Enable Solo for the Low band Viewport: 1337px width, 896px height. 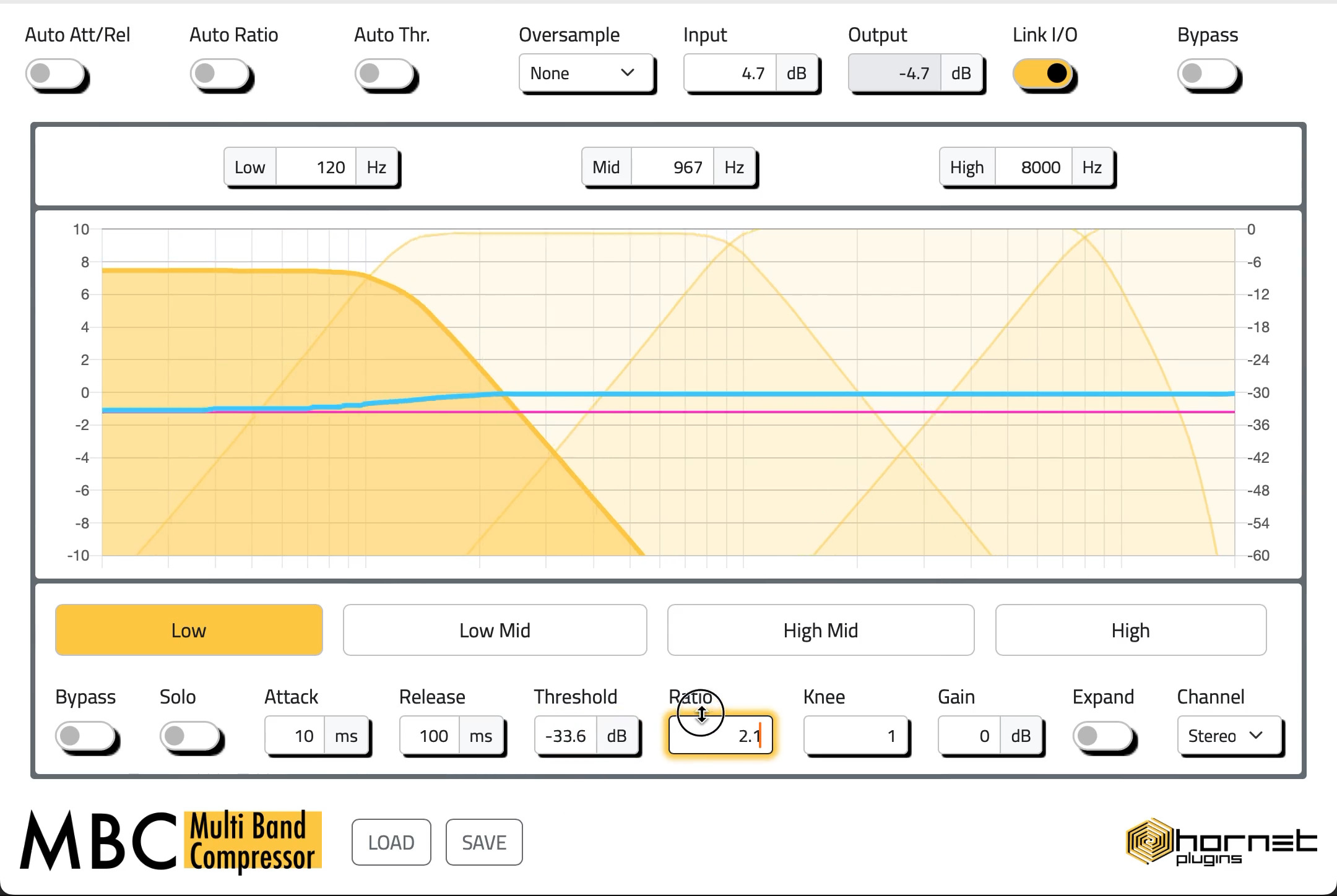[189, 736]
